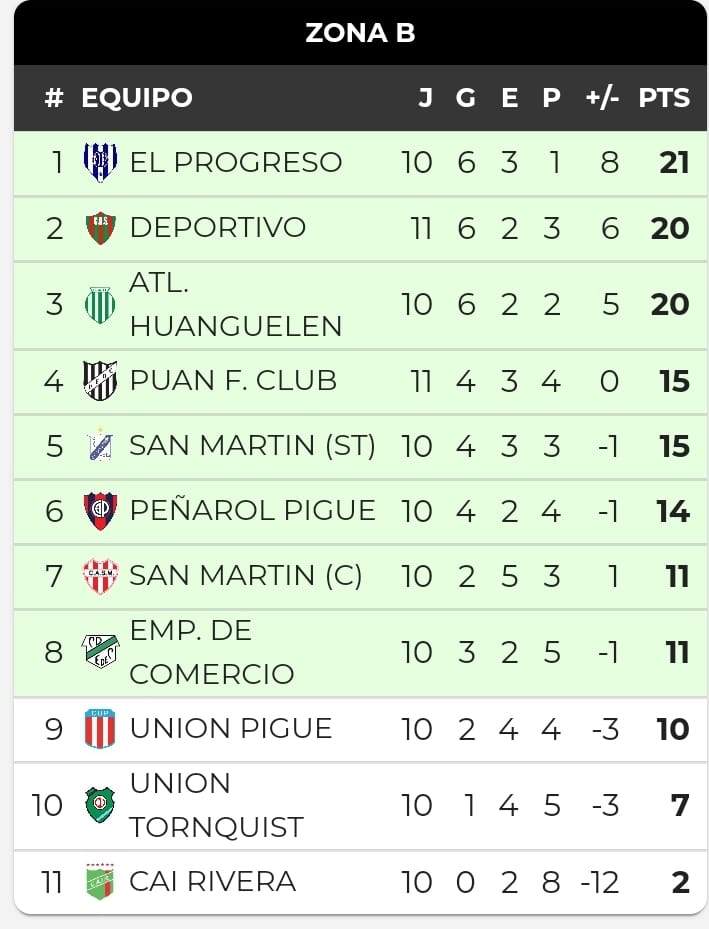Click the San Martin (C) crest
The image size is (709, 929).
click(100, 575)
